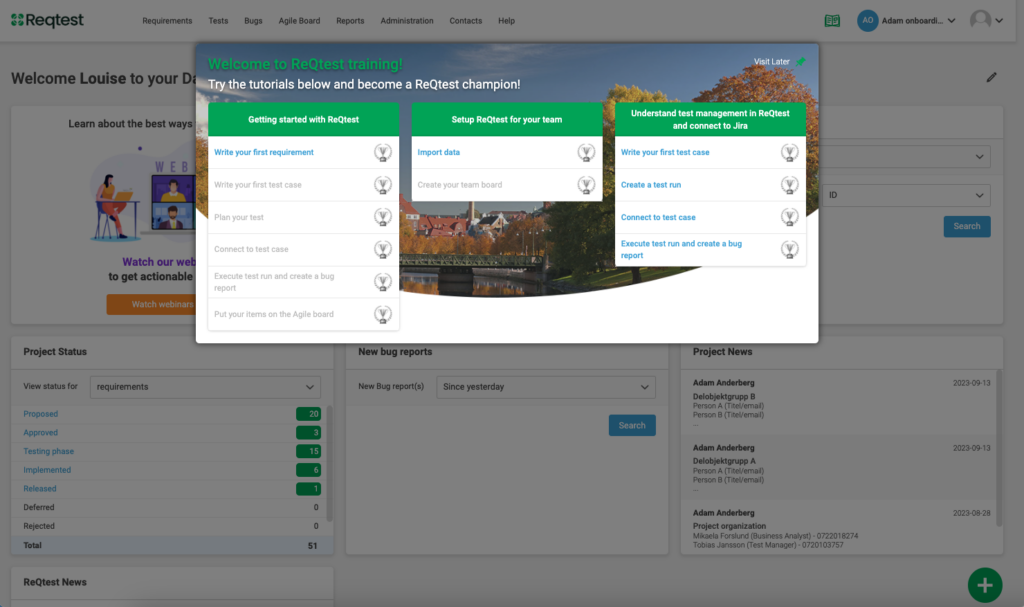Open Execute test run link under Understand test management

[681, 250]
